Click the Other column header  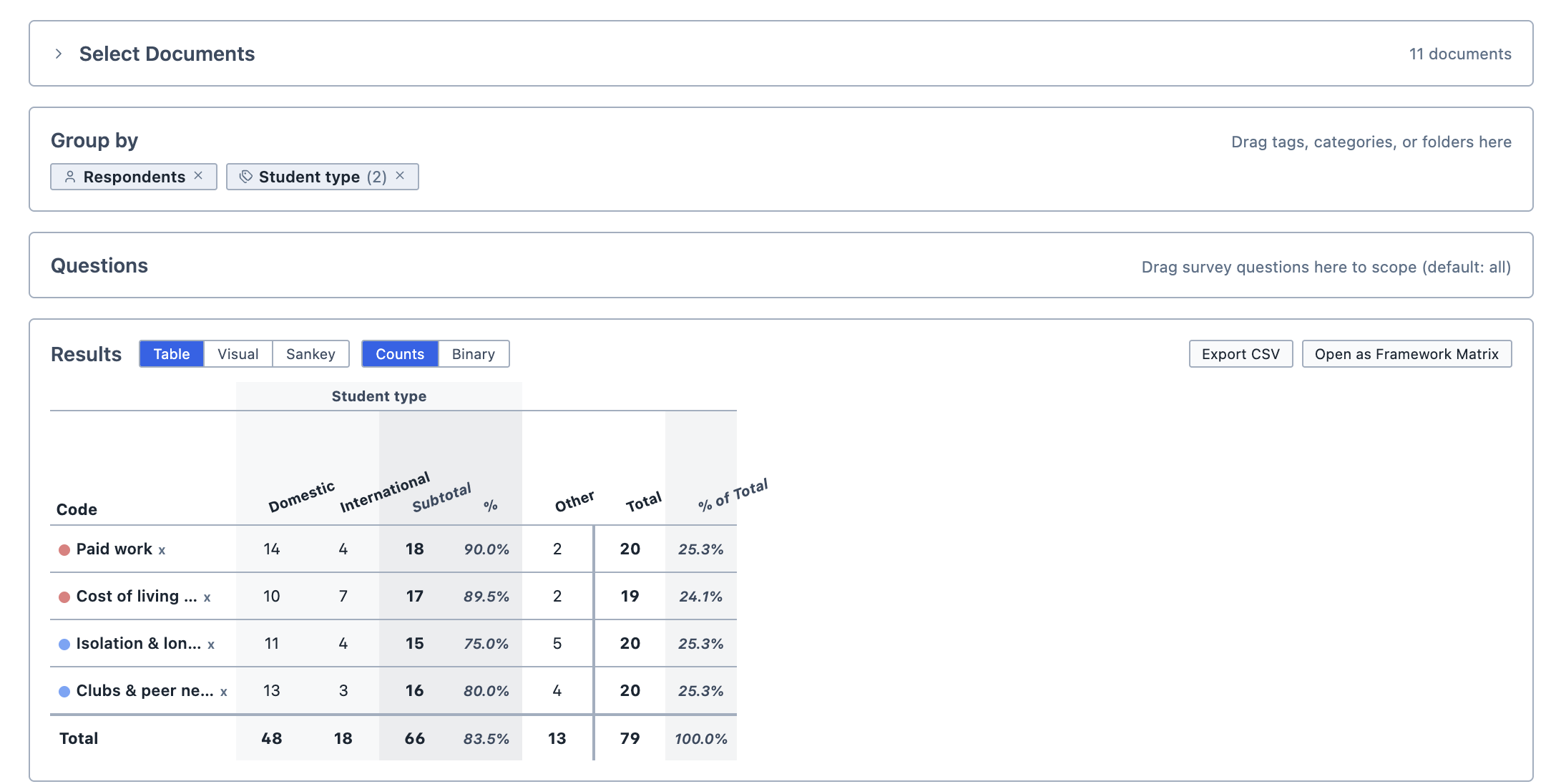(574, 501)
